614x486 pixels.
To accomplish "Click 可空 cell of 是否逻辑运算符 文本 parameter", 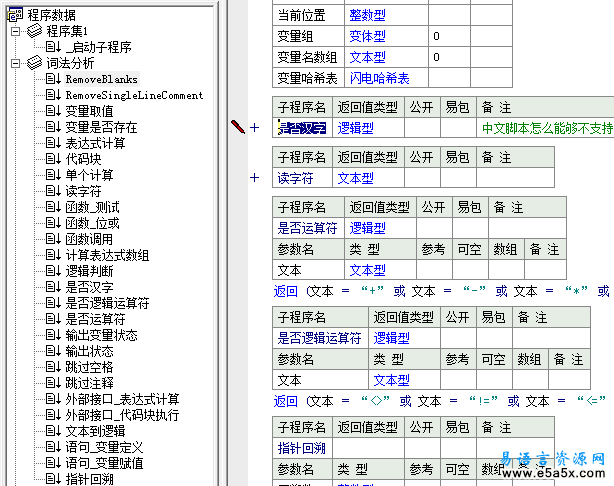I will pos(494,380).
